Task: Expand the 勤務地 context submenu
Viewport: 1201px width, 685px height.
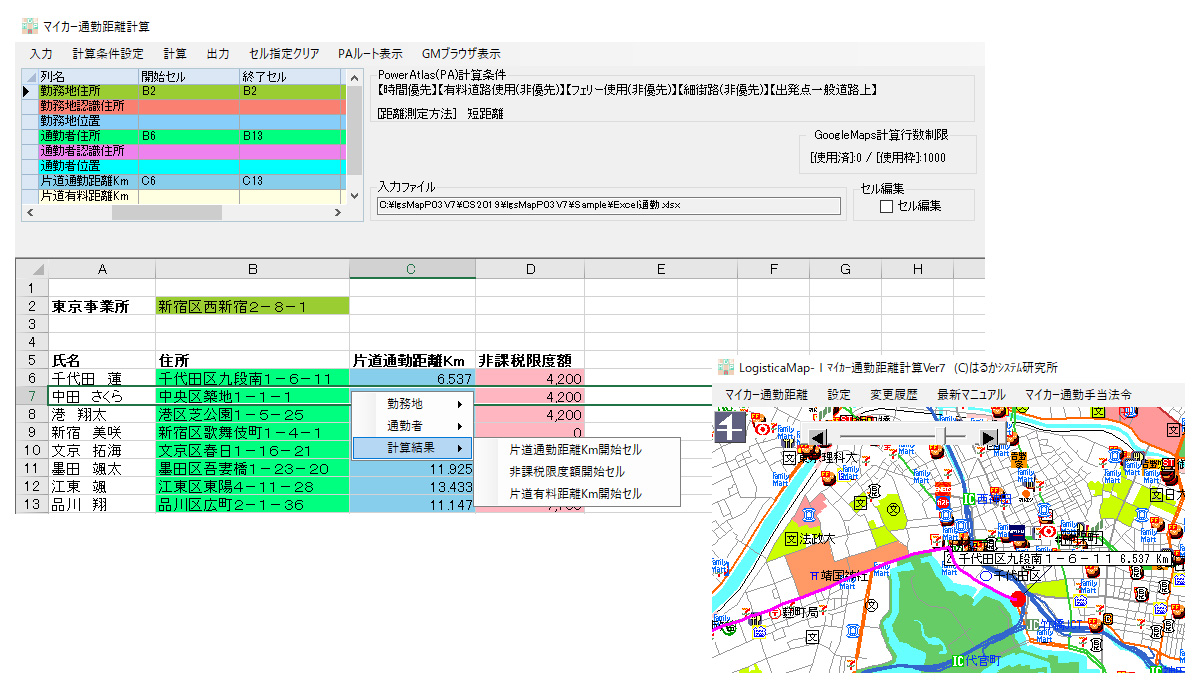Action: [x=413, y=404]
